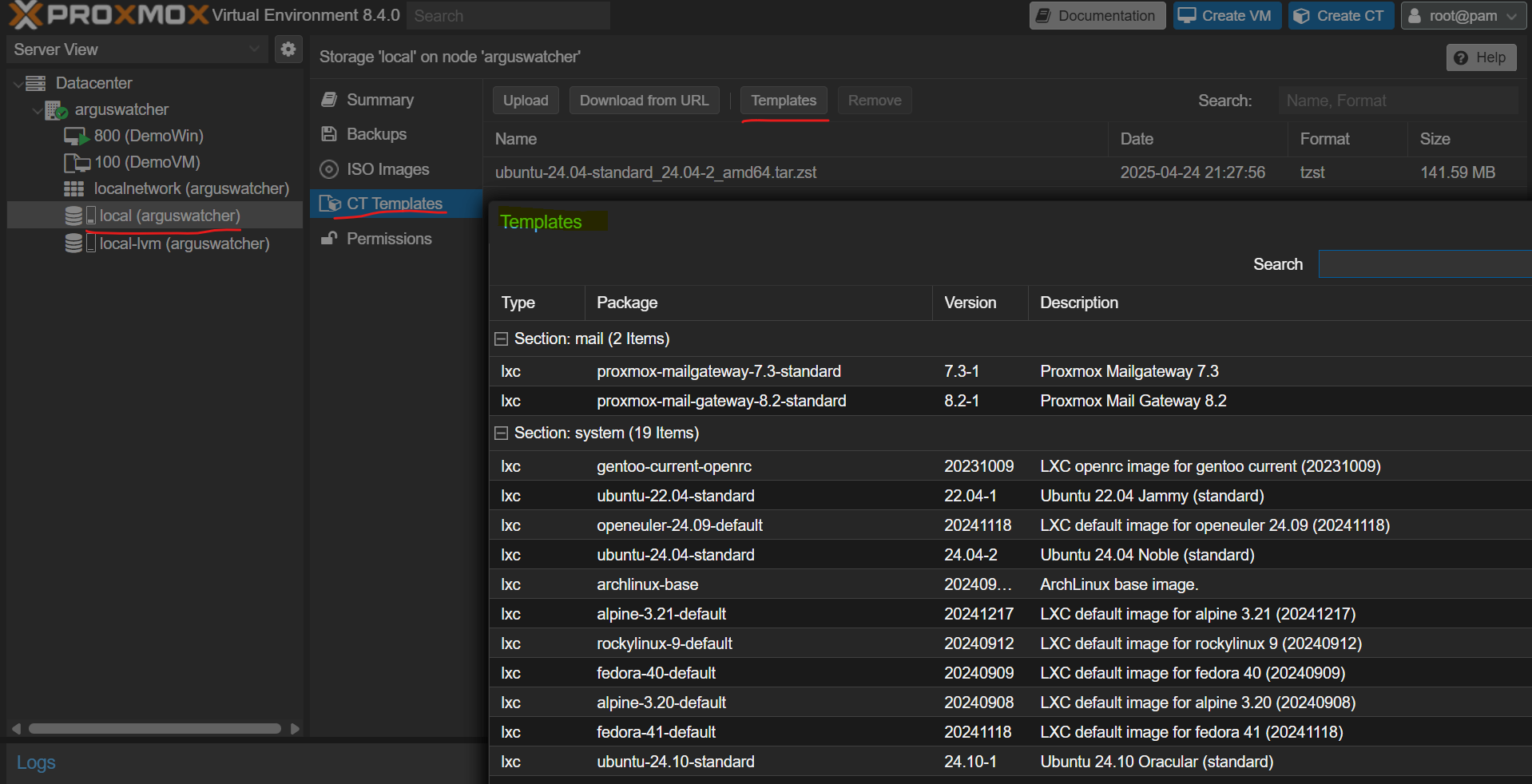Collapse the arguswatcher tree node
The image size is (1532, 784).
pos(37,110)
